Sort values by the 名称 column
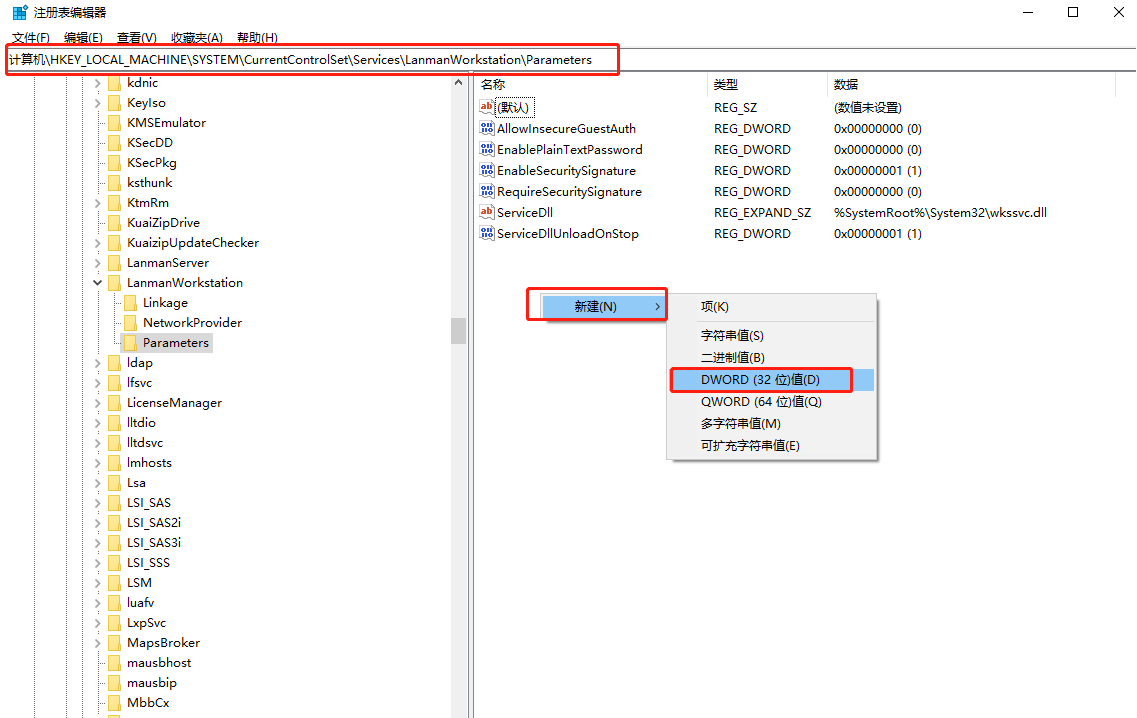Image resolution: width=1137 pixels, height=718 pixels. 492,84
